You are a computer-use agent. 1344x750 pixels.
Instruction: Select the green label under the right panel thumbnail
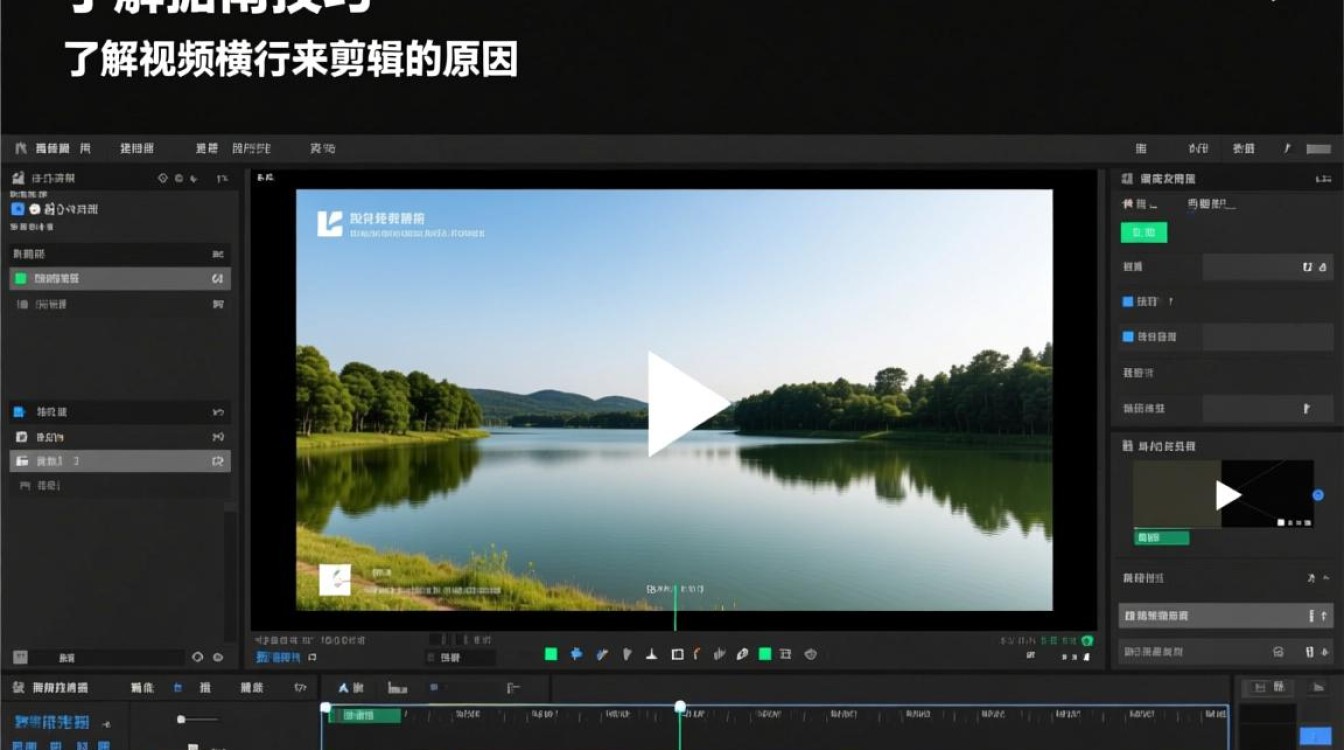click(1161, 538)
